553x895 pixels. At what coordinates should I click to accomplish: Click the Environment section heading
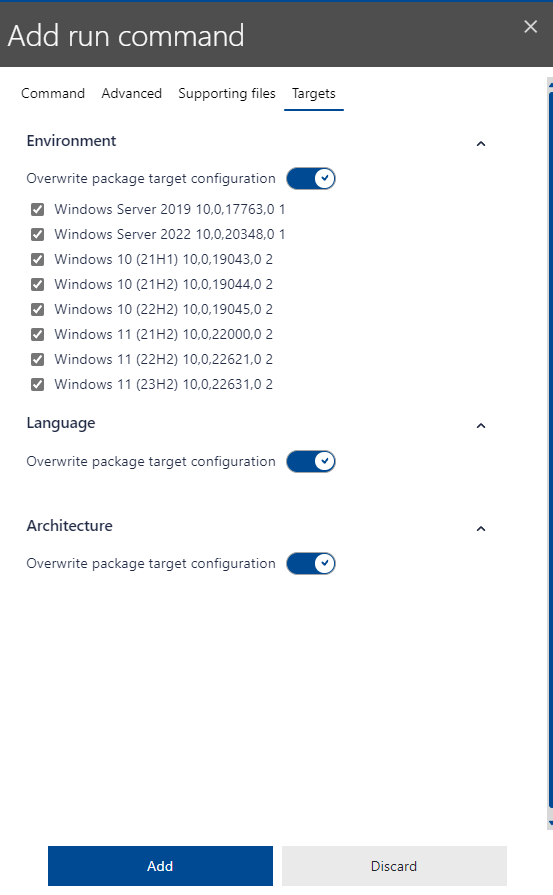[71, 140]
